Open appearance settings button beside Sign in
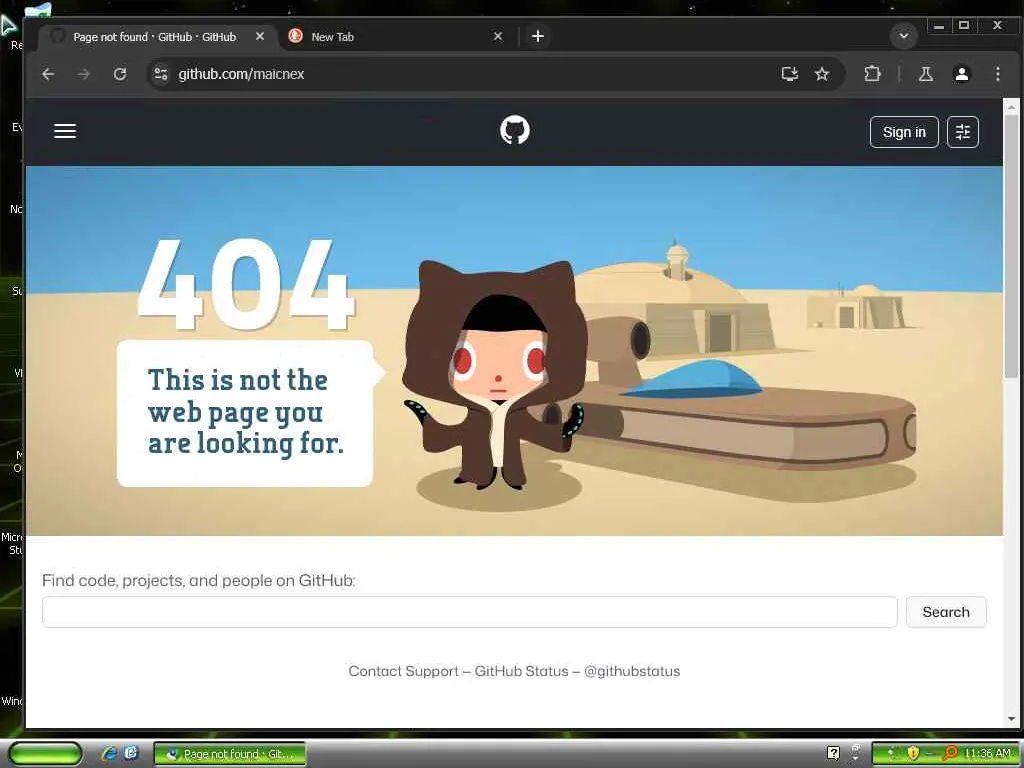 click(x=963, y=132)
